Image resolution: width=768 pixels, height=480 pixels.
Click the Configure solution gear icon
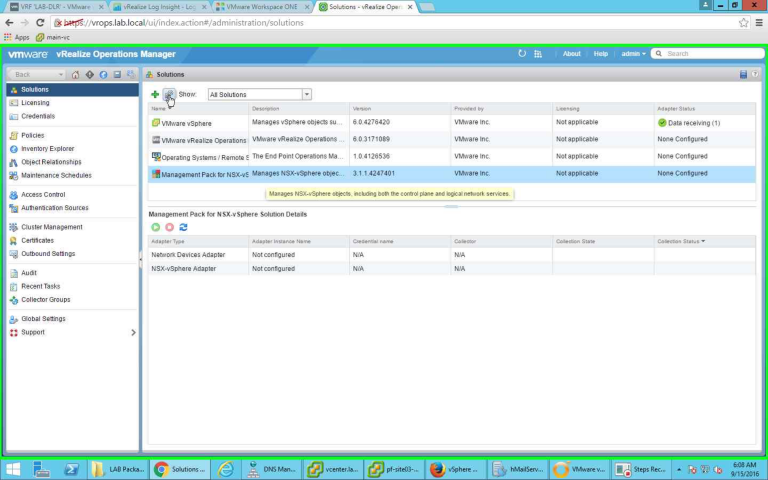pos(169,94)
